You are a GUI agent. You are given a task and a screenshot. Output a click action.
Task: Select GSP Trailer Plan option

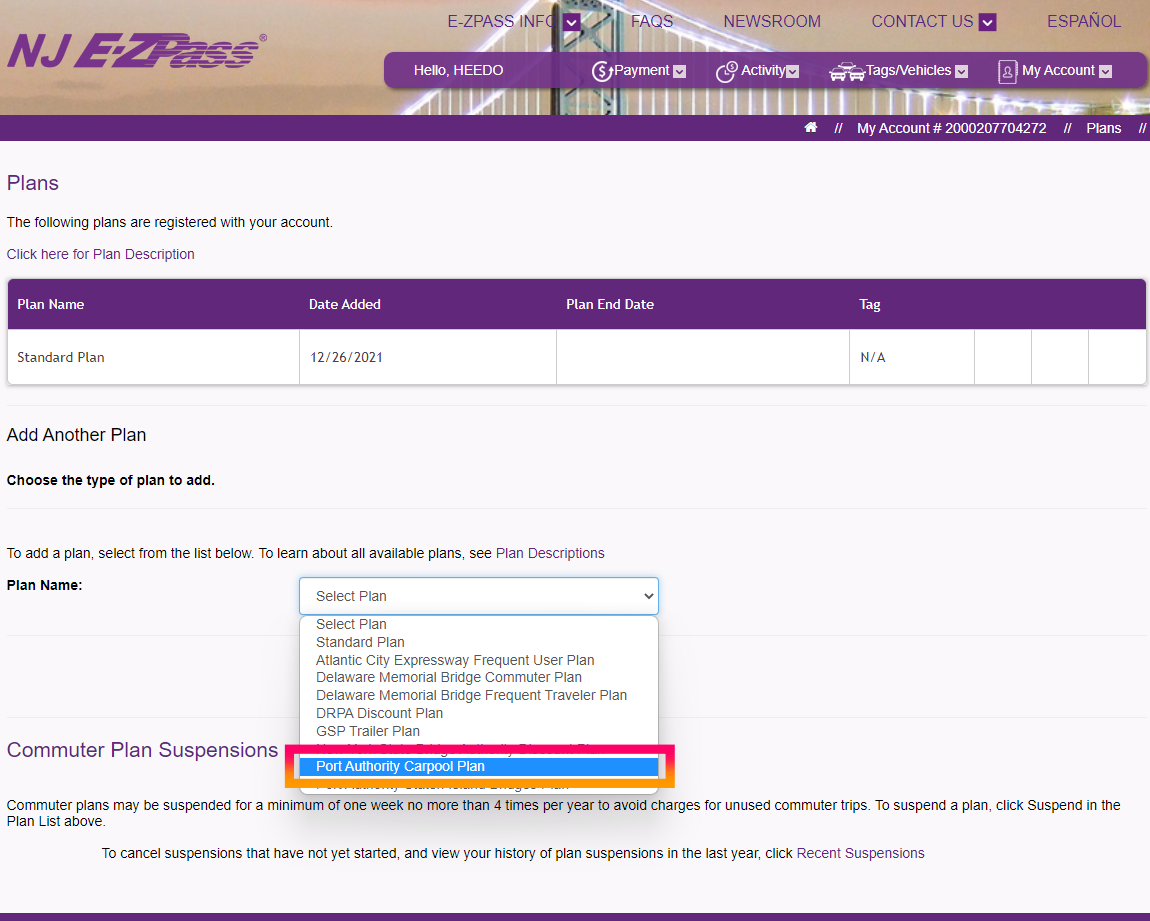tap(478, 731)
